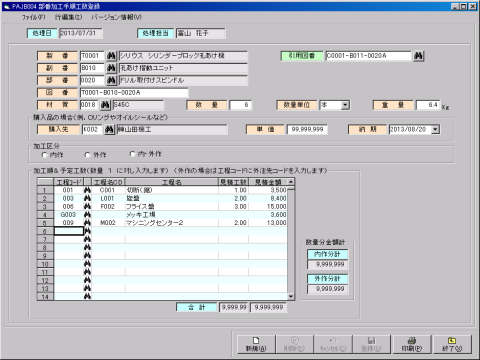Click the binoculars icon beside C0001-B011-0020A
This screenshot has width=480, height=360.
coord(418,56)
